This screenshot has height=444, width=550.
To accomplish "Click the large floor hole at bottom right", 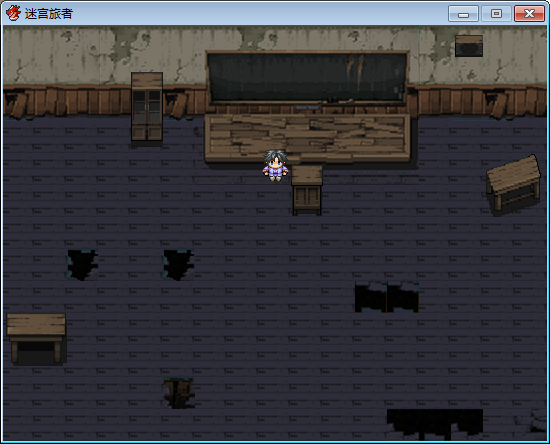I will (x=435, y=424).
